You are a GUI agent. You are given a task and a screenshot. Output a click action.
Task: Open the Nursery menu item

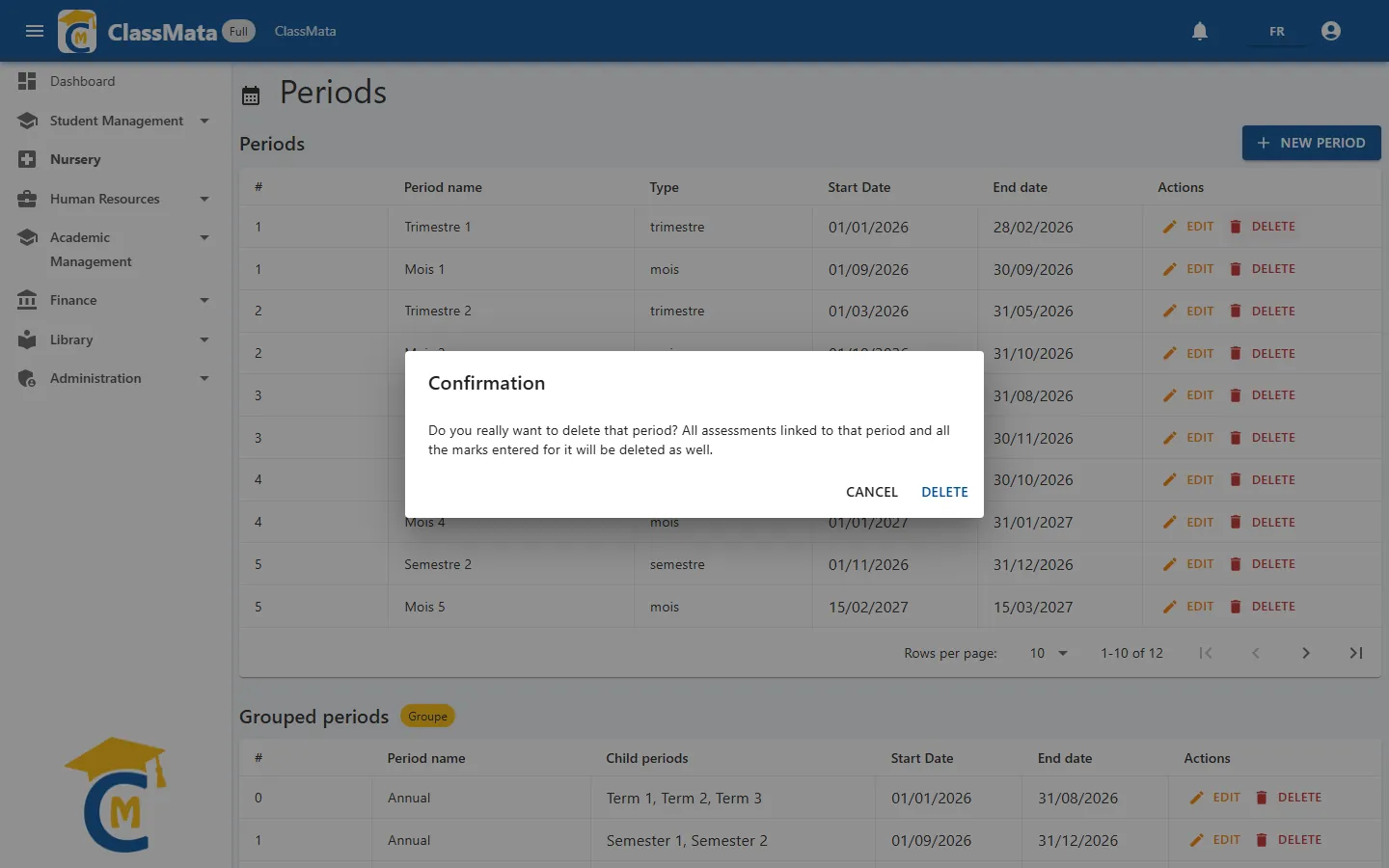coord(116,159)
